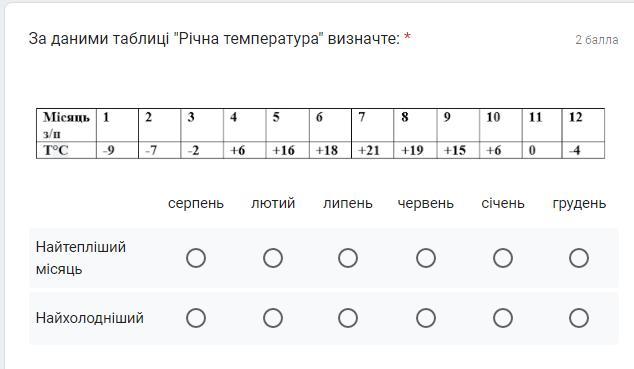Select грудень for Найтепліший місяць
Image resolution: width=634 pixels, height=369 pixels.
(579, 258)
